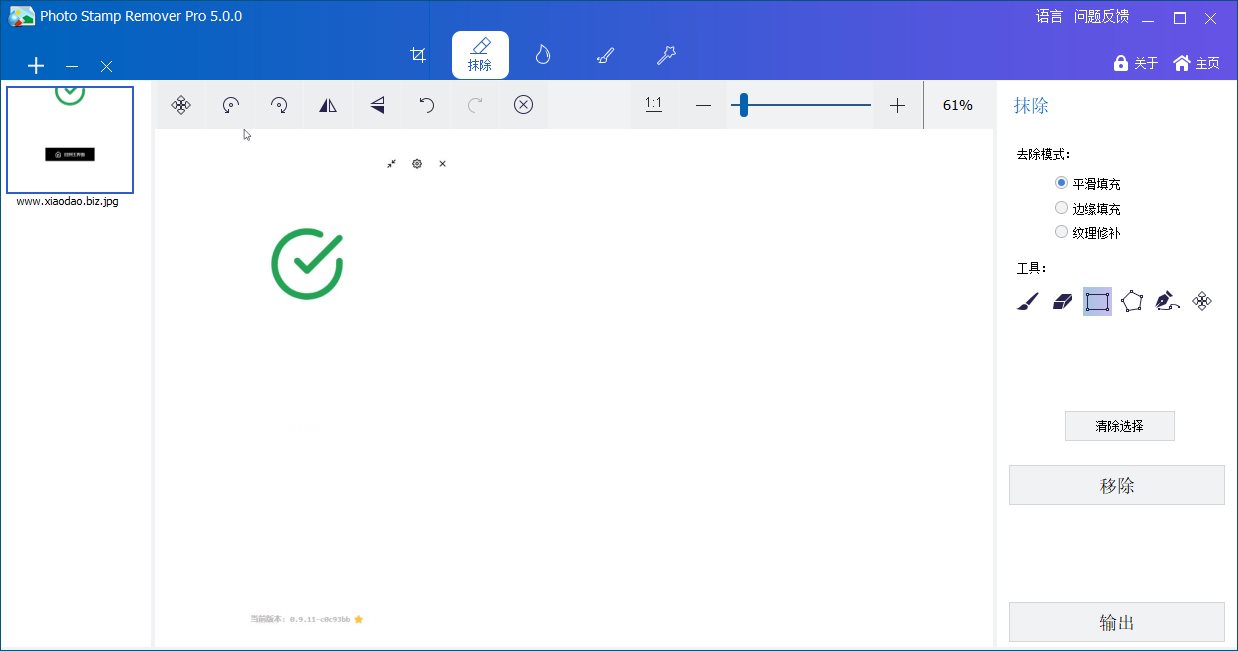
Task: Select the www.xiaodao.biz.jpg thumbnail
Action: coord(70,140)
